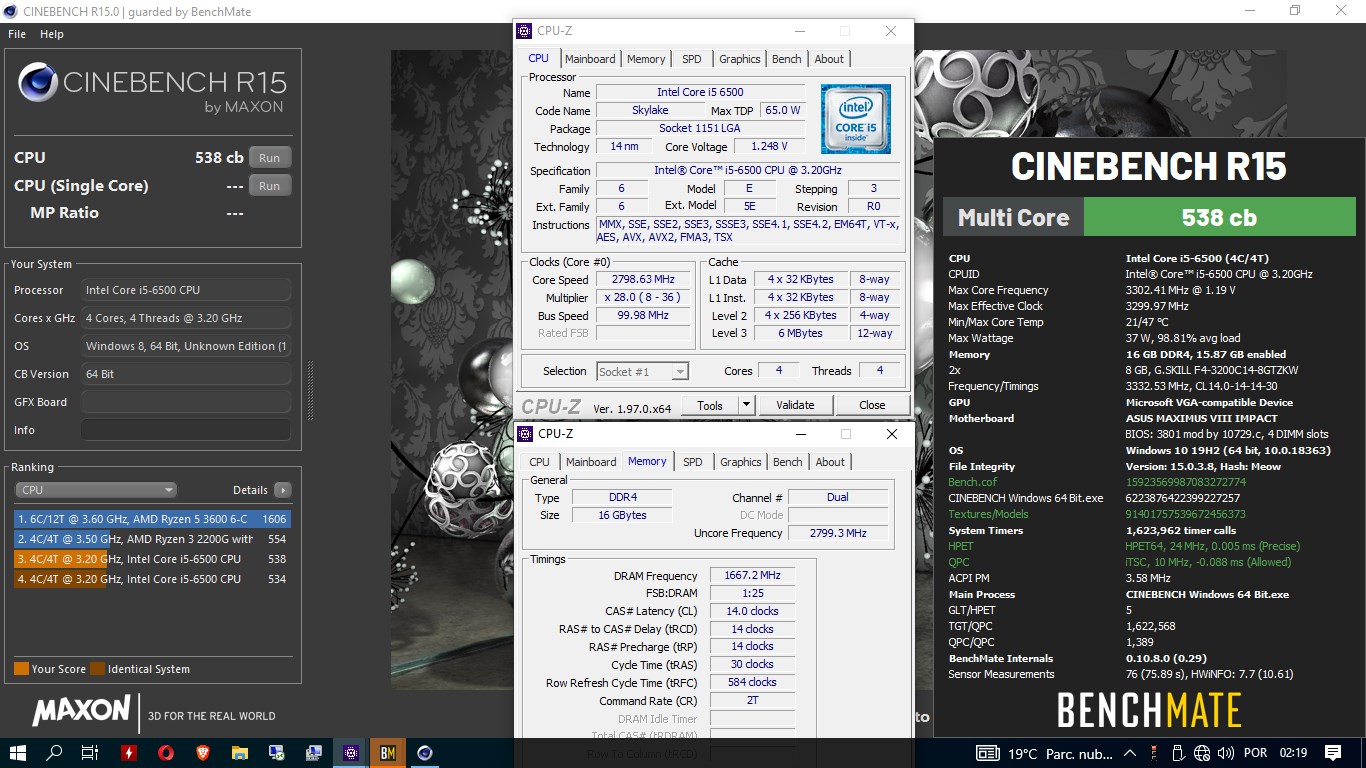Switch to Graphics tab in lower CPU-Z
Image resolution: width=1366 pixels, height=768 pixels.
click(741, 462)
